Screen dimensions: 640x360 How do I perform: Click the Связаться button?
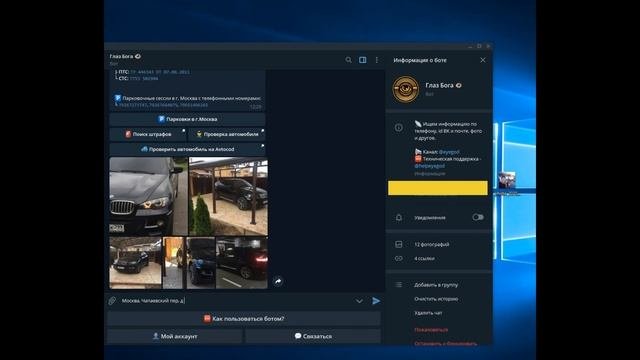click(313, 336)
